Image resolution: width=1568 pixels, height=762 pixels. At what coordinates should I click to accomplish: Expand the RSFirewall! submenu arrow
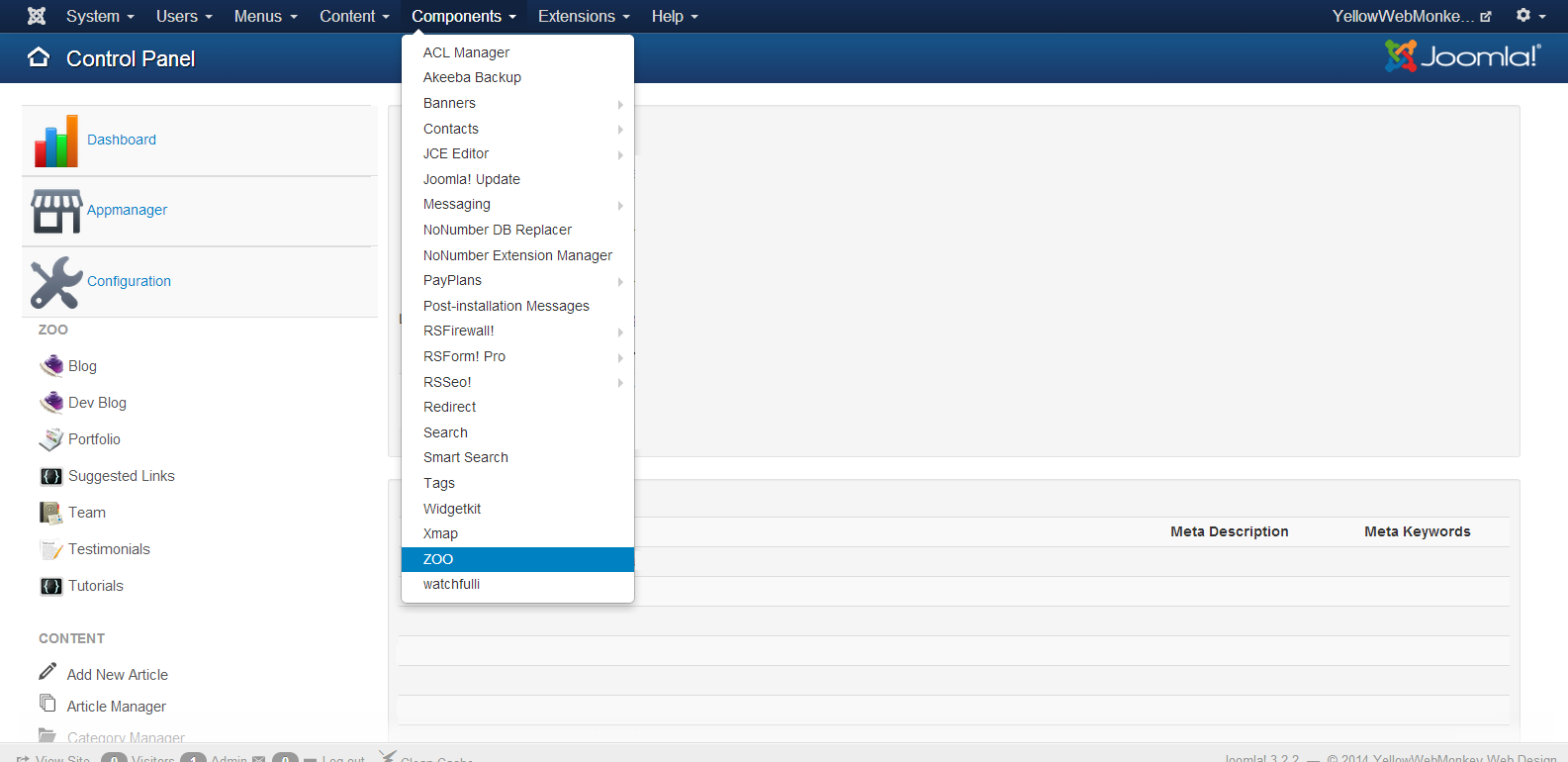point(620,332)
